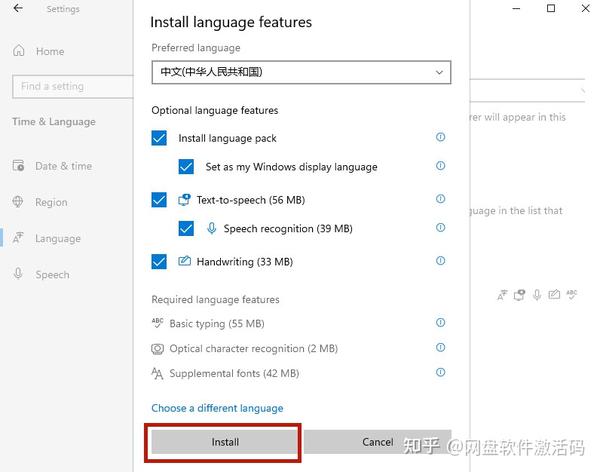This screenshot has height=472, width=600.
Task: Toggle the Handwriting (33 MB) checkbox
Action: pyautogui.click(x=159, y=262)
